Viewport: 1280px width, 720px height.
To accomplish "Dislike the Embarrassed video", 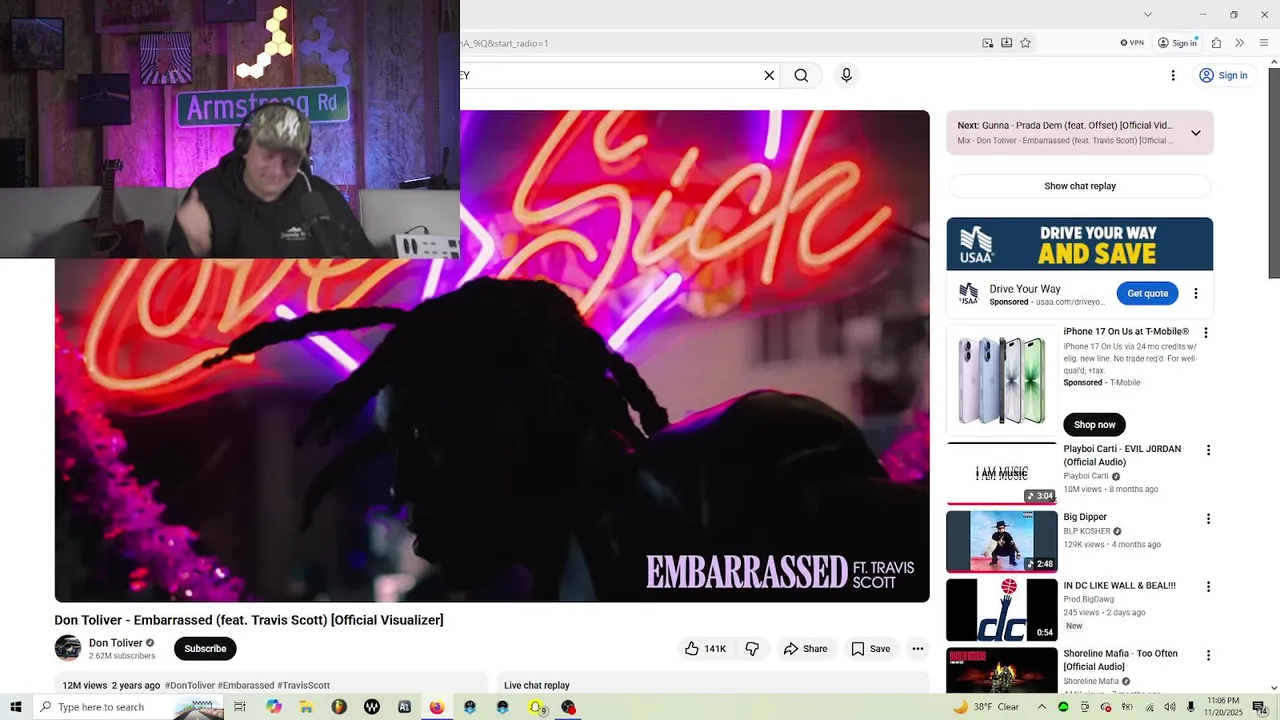I will (752, 649).
